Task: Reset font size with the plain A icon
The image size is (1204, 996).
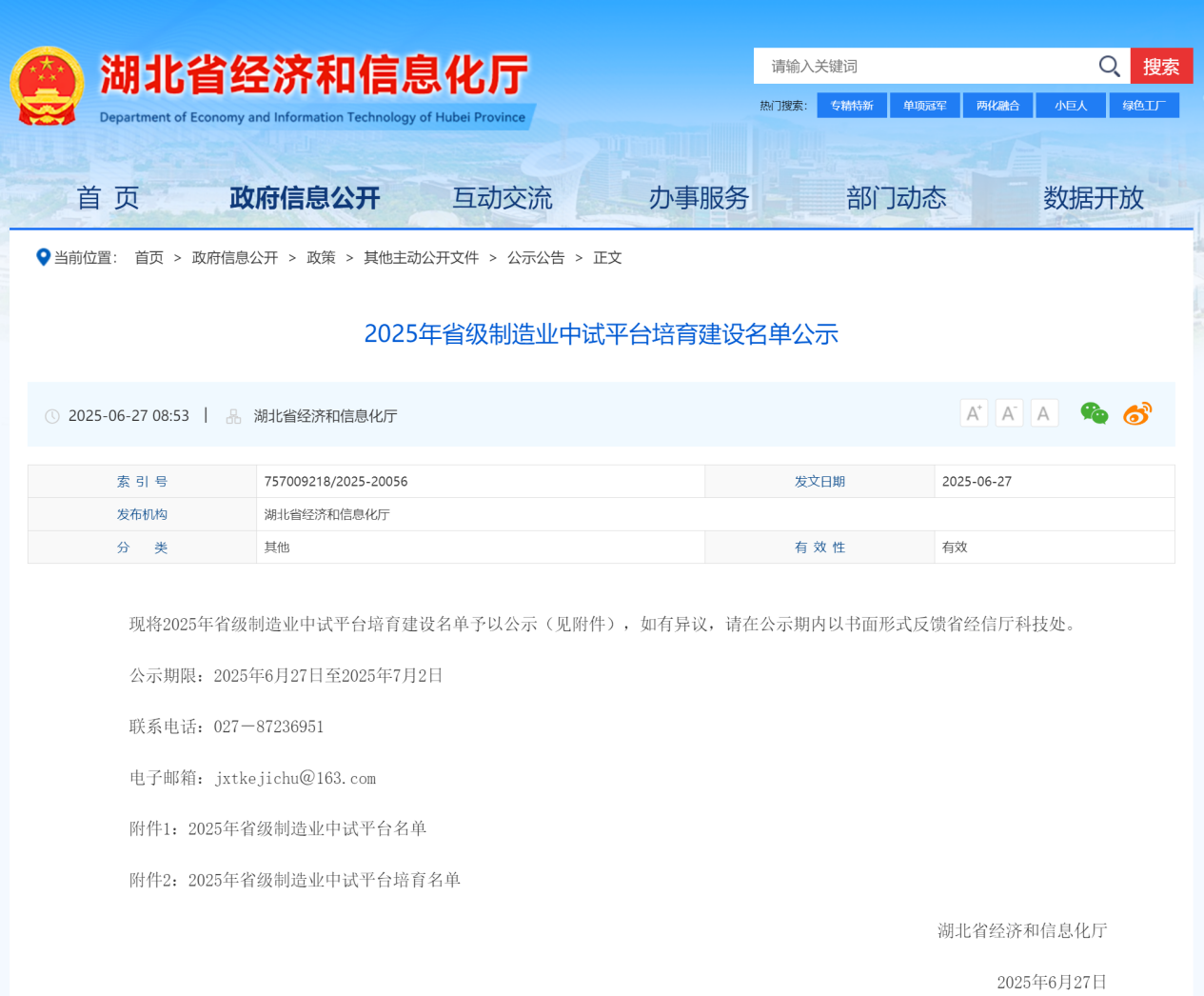Action: pos(1044,413)
